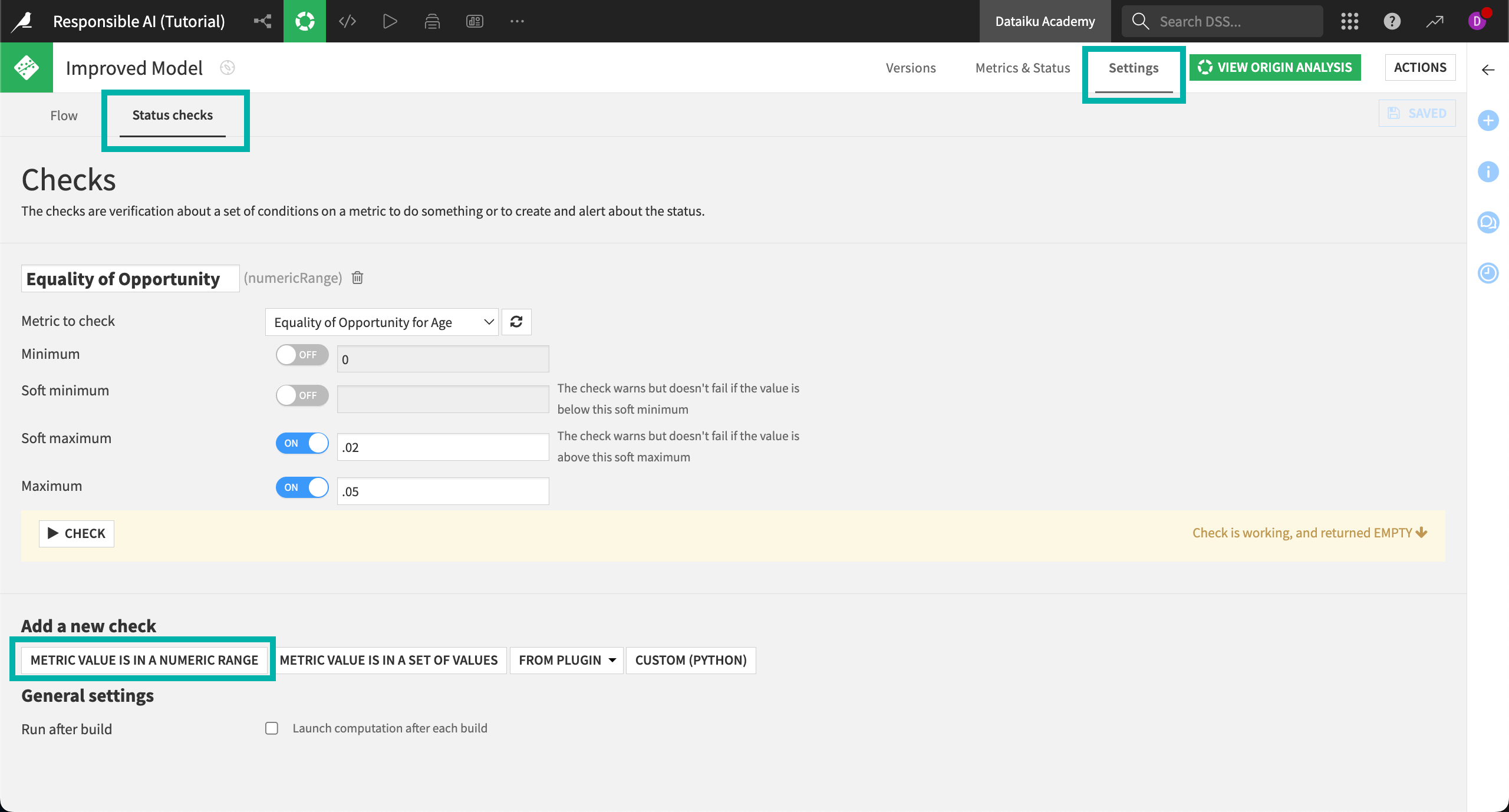Delete the Equality of Opportunity check via trash icon
The image size is (1509, 812).
[357, 278]
